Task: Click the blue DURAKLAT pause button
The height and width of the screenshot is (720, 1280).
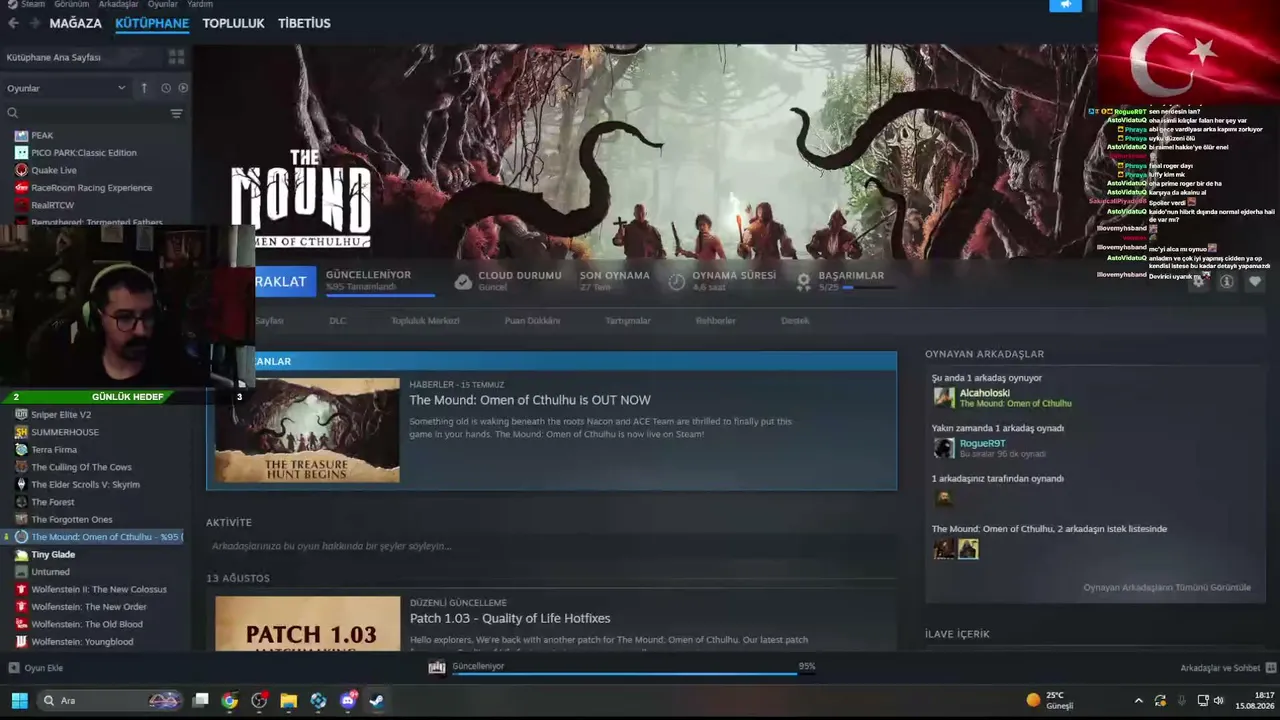Action: pyautogui.click(x=285, y=282)
